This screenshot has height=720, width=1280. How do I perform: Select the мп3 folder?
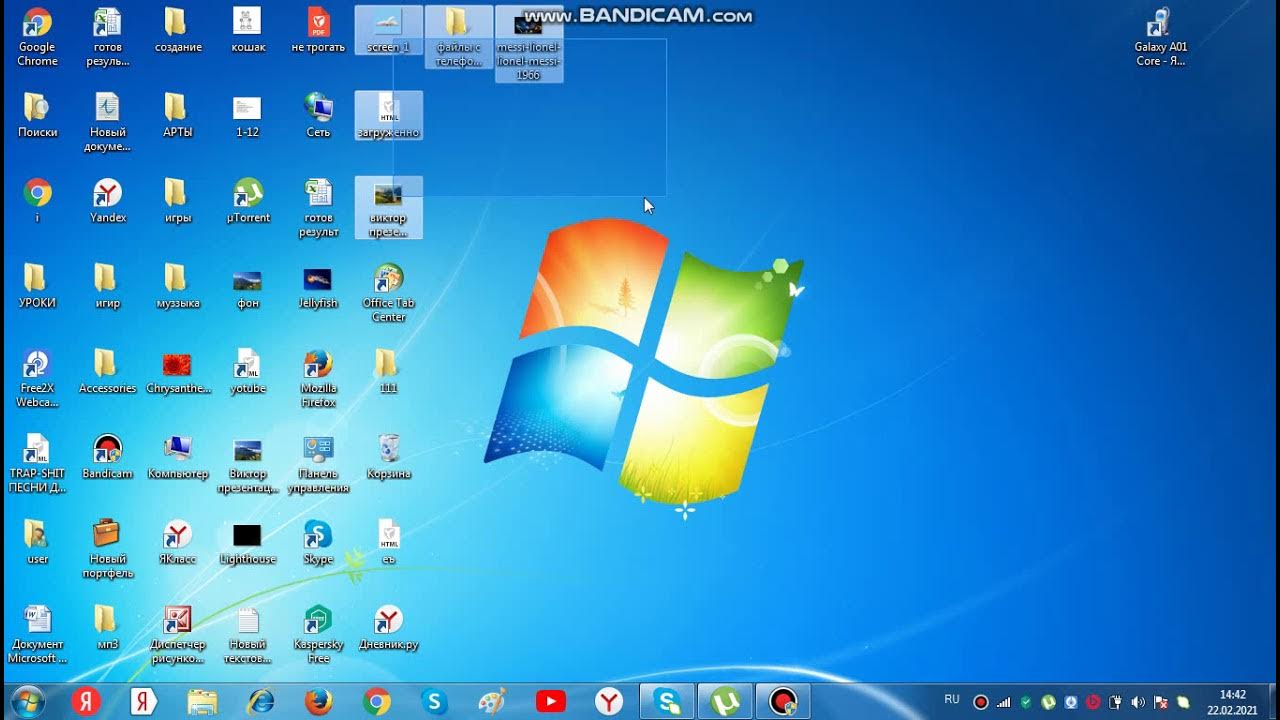pyautogui.click(x=107, y=627)
